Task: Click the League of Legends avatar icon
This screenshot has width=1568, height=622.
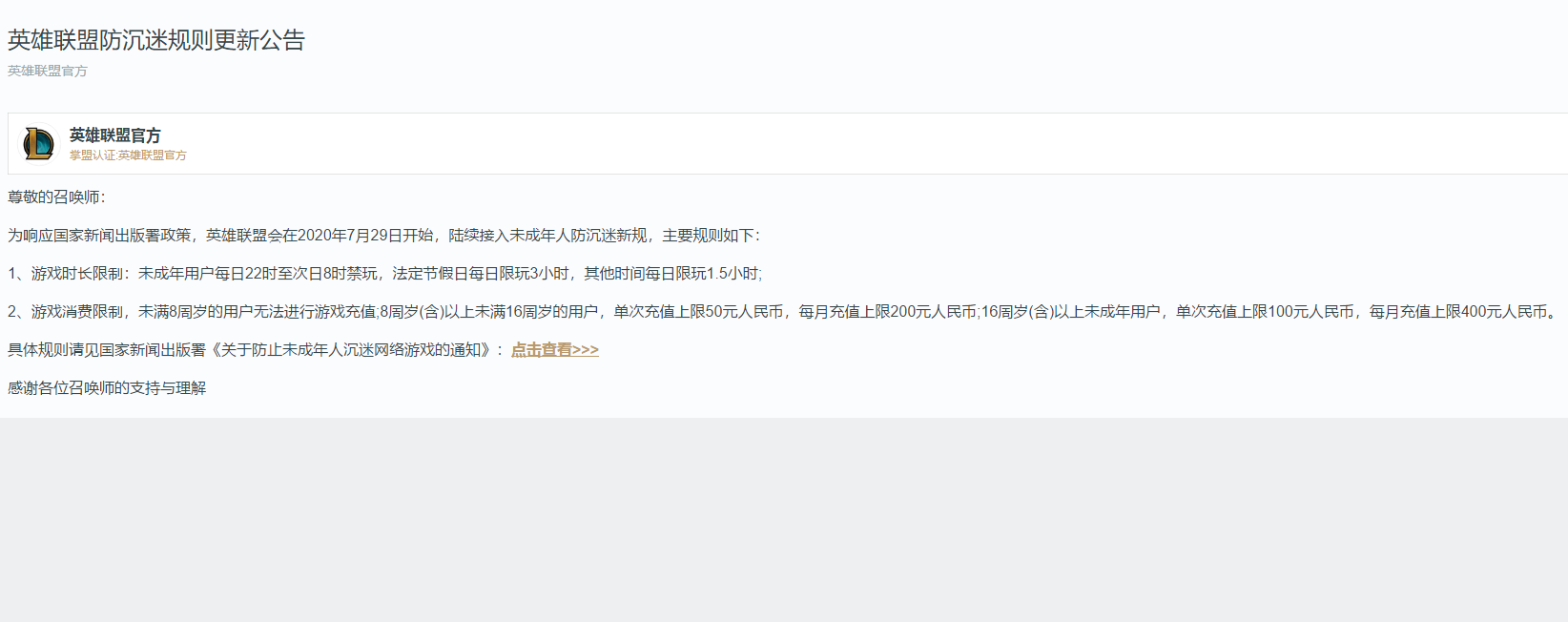Action: (38, 143)
